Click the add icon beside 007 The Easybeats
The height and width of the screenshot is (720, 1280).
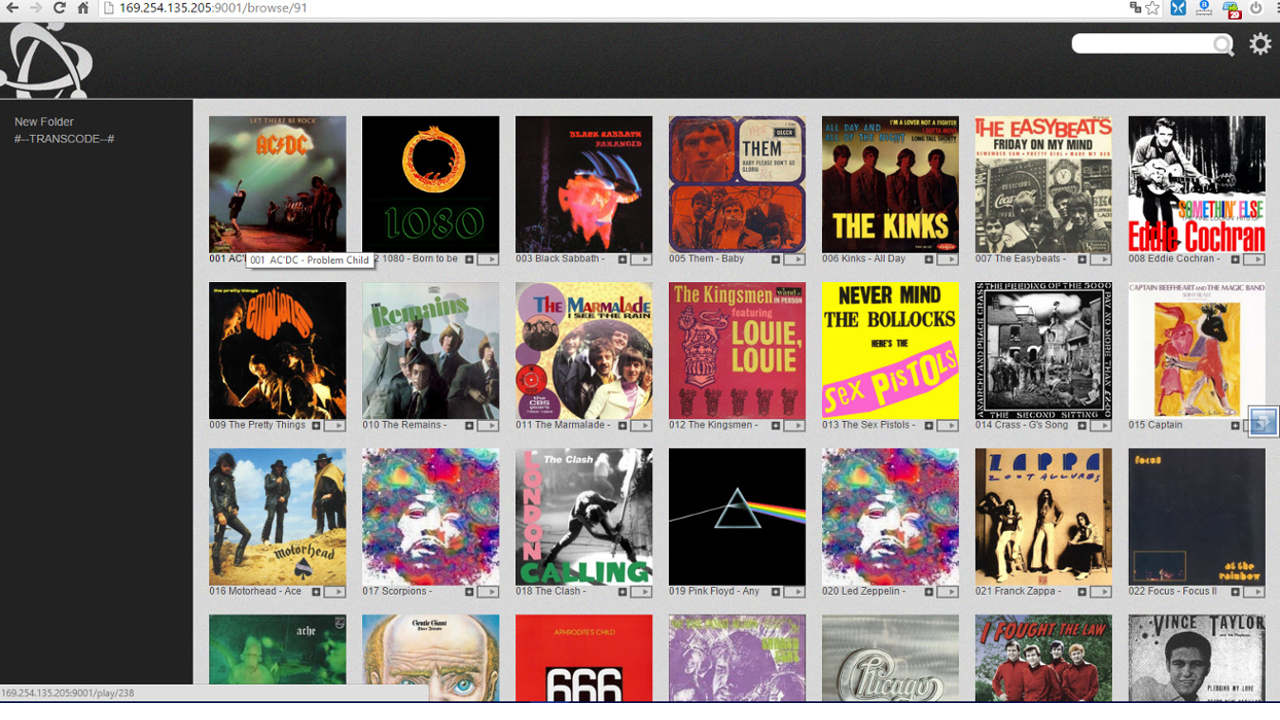click(1082, 259)
